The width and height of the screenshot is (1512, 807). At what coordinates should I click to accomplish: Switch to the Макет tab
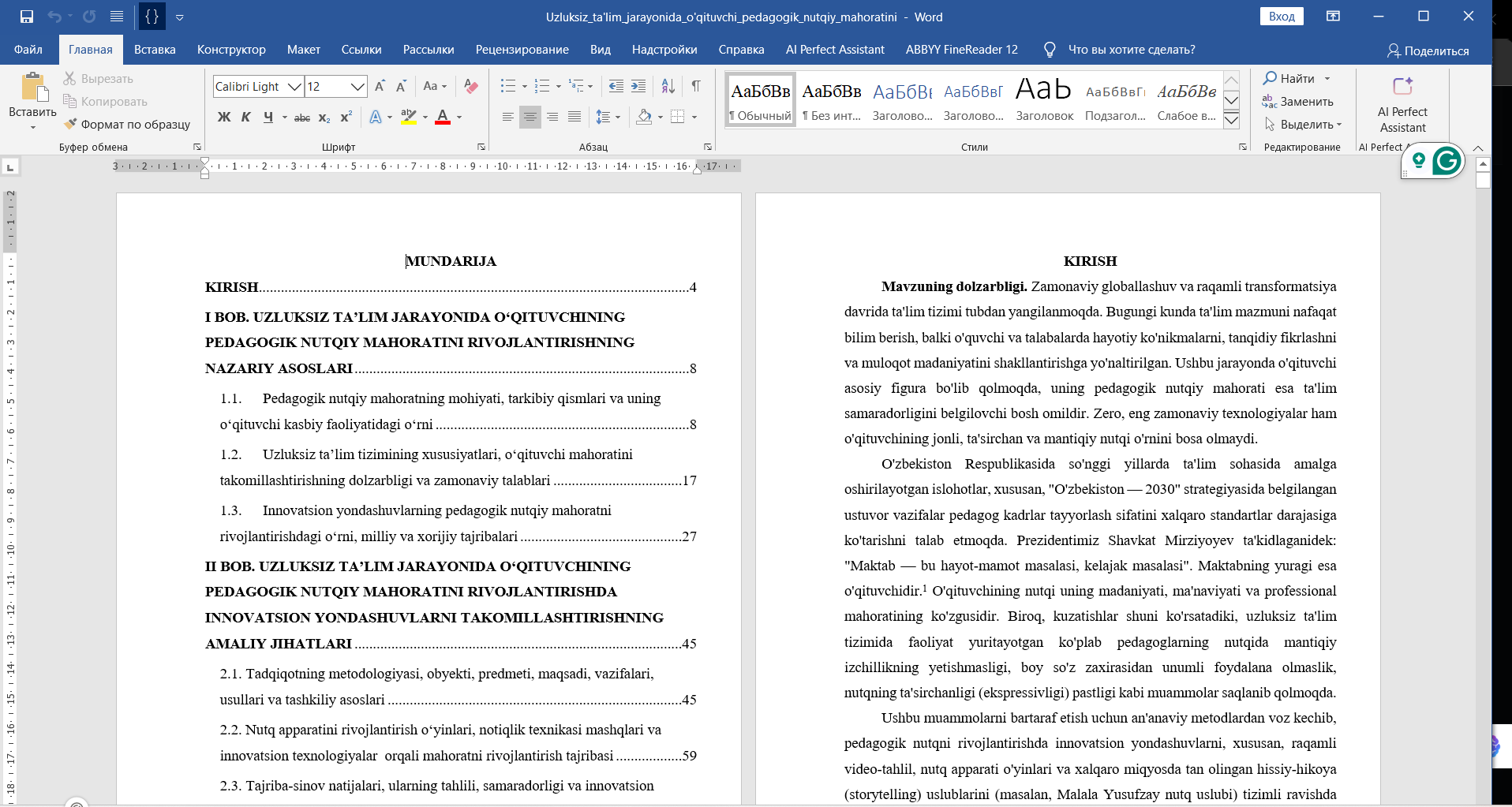coord(304,50)
